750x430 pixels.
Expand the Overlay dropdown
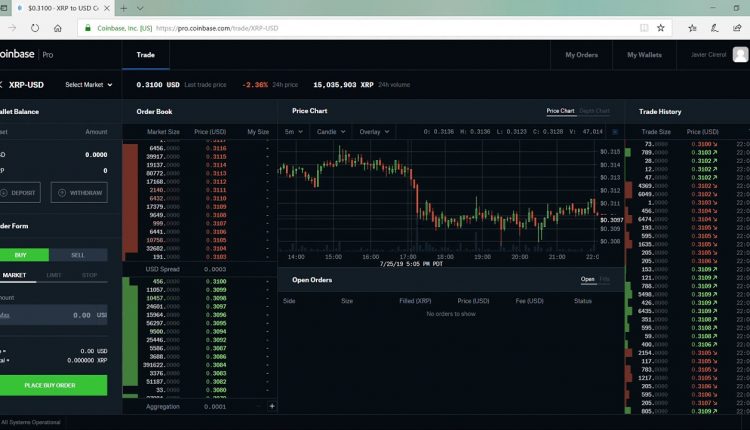point(374,132)
